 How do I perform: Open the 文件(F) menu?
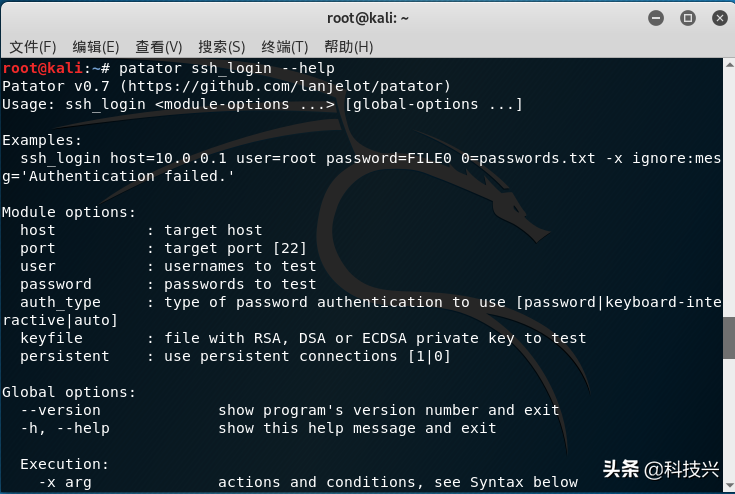(33, 47)
